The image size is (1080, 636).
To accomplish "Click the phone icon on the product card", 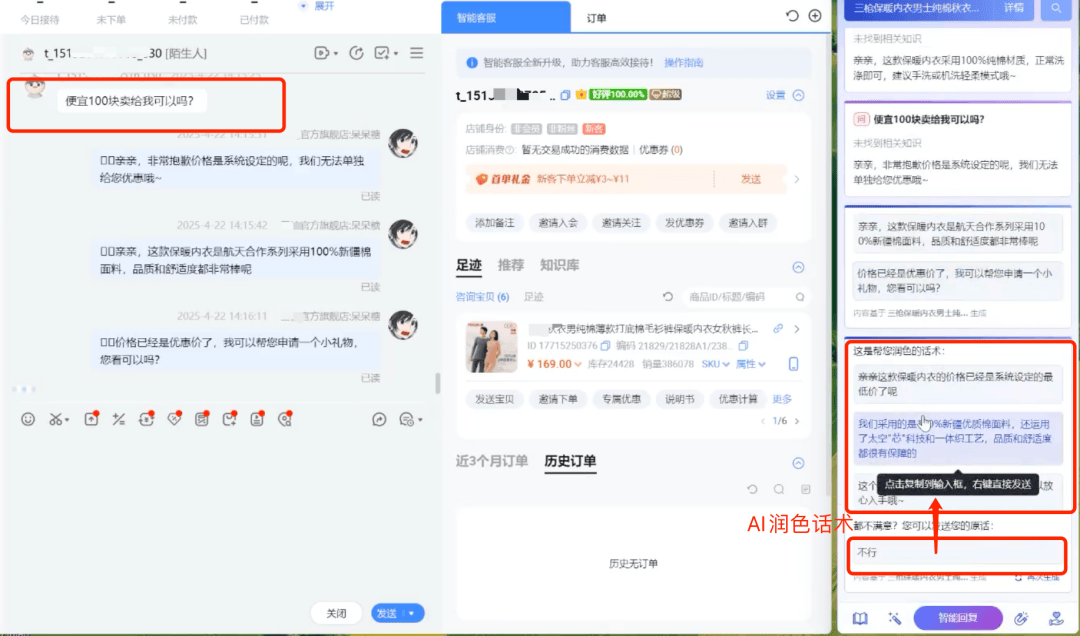I will (x=794, y=364).
